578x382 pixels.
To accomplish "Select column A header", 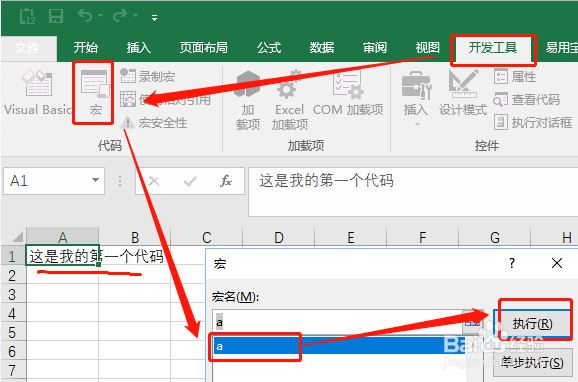I will (x=63, y=237).
